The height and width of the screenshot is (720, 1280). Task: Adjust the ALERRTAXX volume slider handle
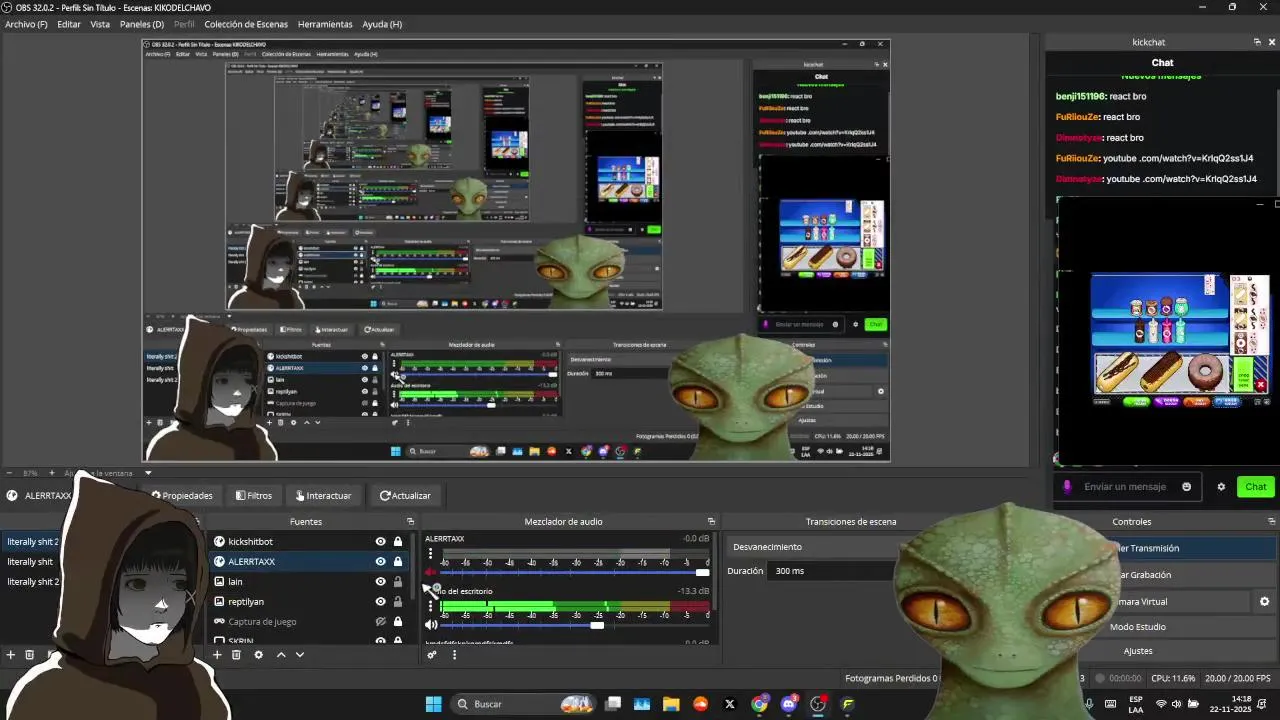pos(702,572)
